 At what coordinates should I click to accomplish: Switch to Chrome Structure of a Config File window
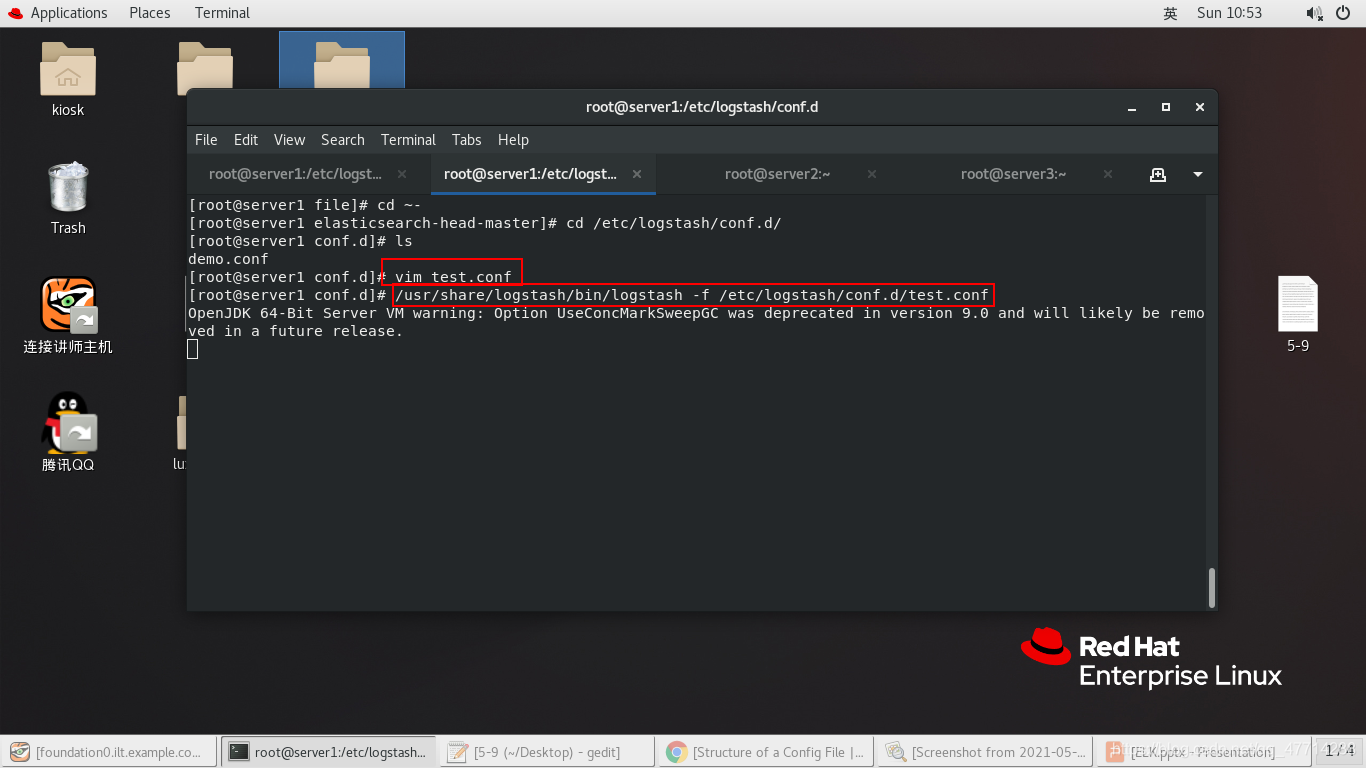click(x=767, y=752)
